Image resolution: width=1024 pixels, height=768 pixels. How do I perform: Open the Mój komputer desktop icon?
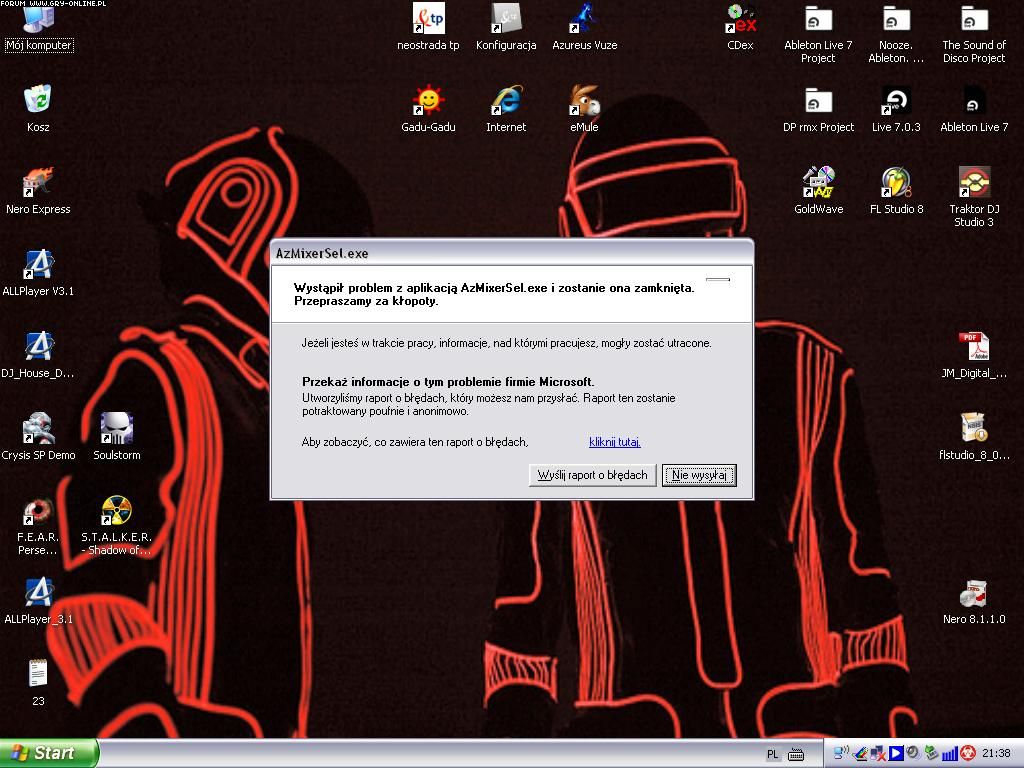pyautogui.click(x=39, y=27)
